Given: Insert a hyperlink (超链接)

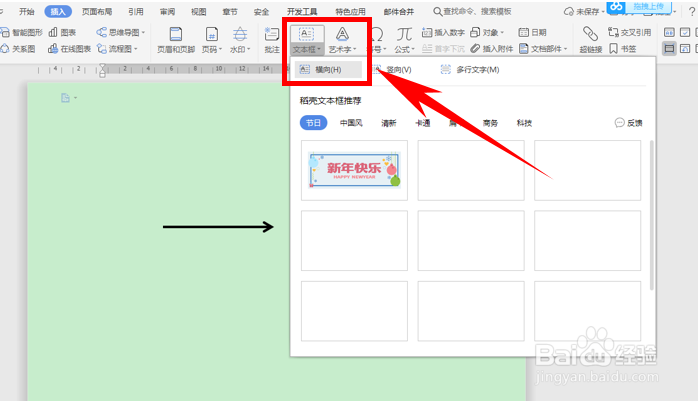Looking at the screenshot, I should 591,40.
